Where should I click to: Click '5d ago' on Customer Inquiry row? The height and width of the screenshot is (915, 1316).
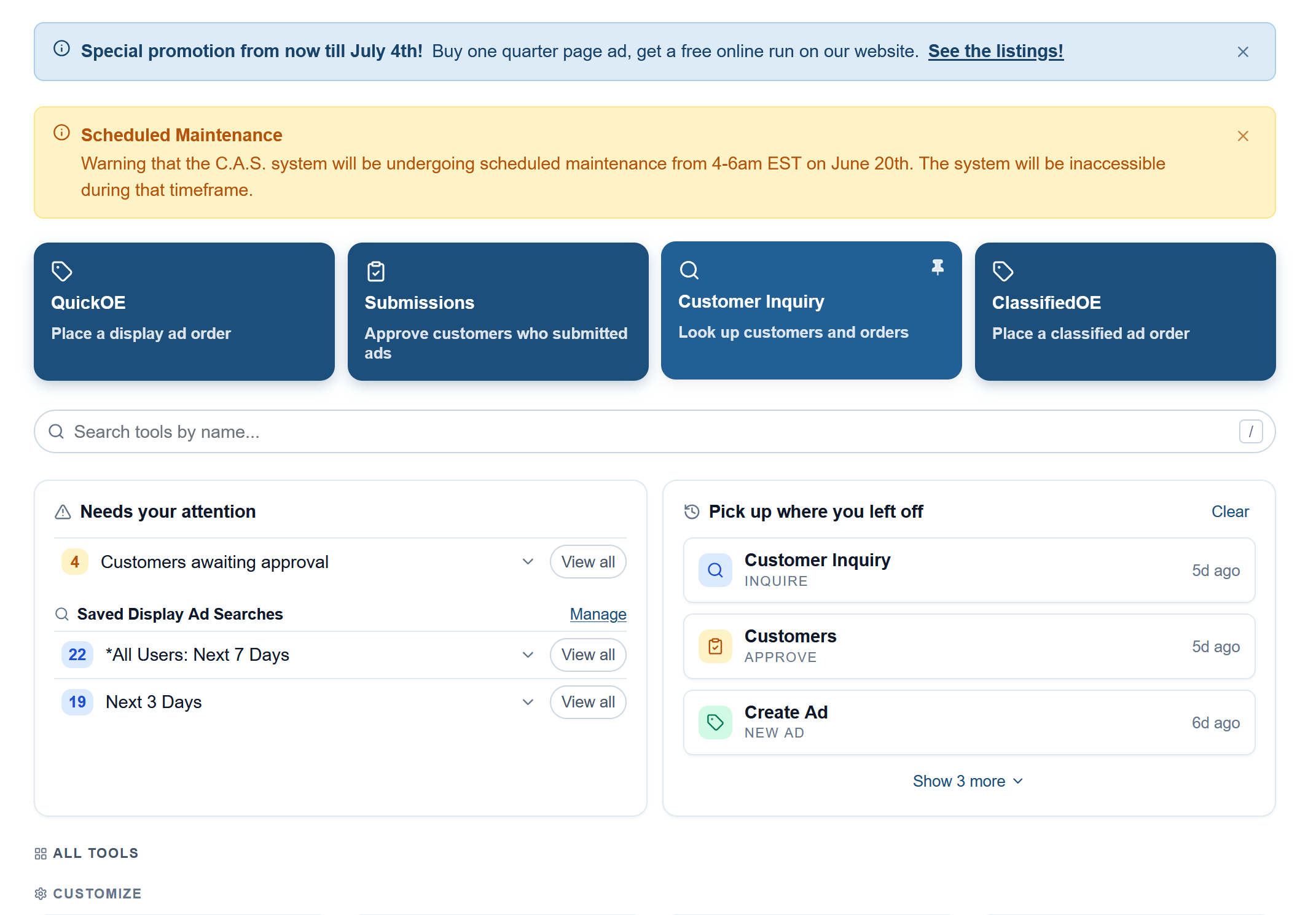click(1216, 570)
